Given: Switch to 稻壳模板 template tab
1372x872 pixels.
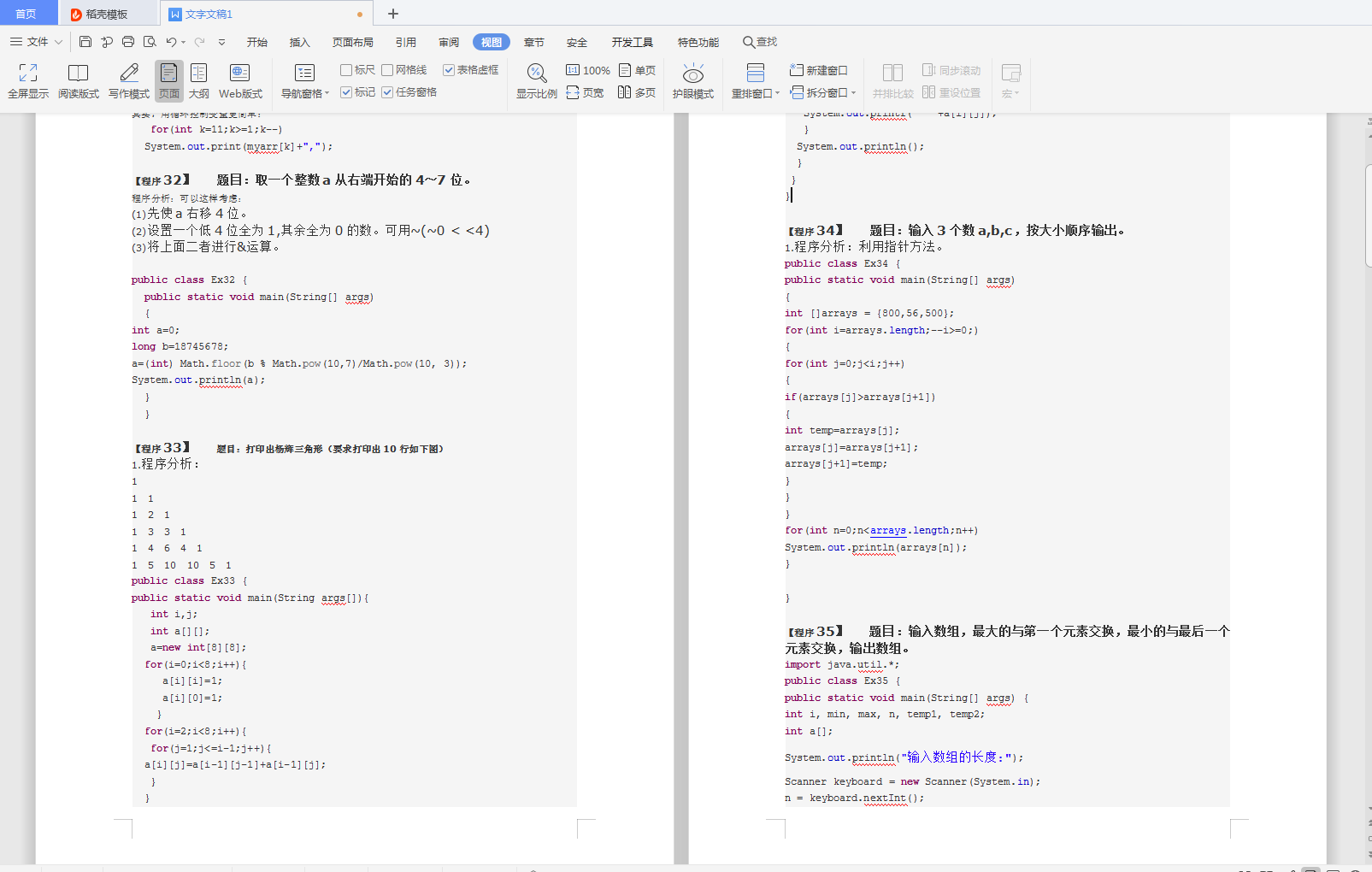Looking at the screenshot, I should point(107,14).
